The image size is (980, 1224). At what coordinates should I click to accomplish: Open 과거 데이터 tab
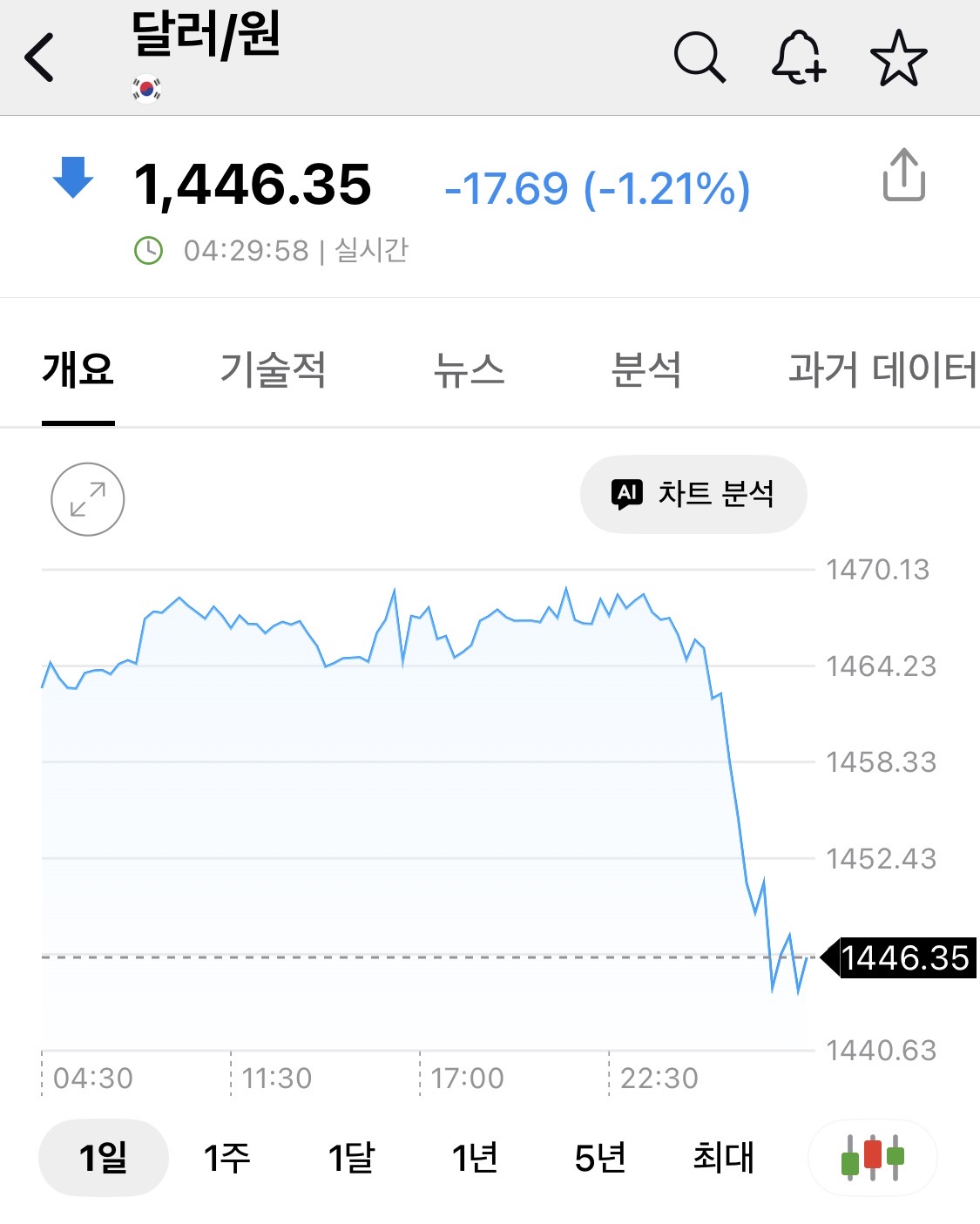(x=882, y=369)
